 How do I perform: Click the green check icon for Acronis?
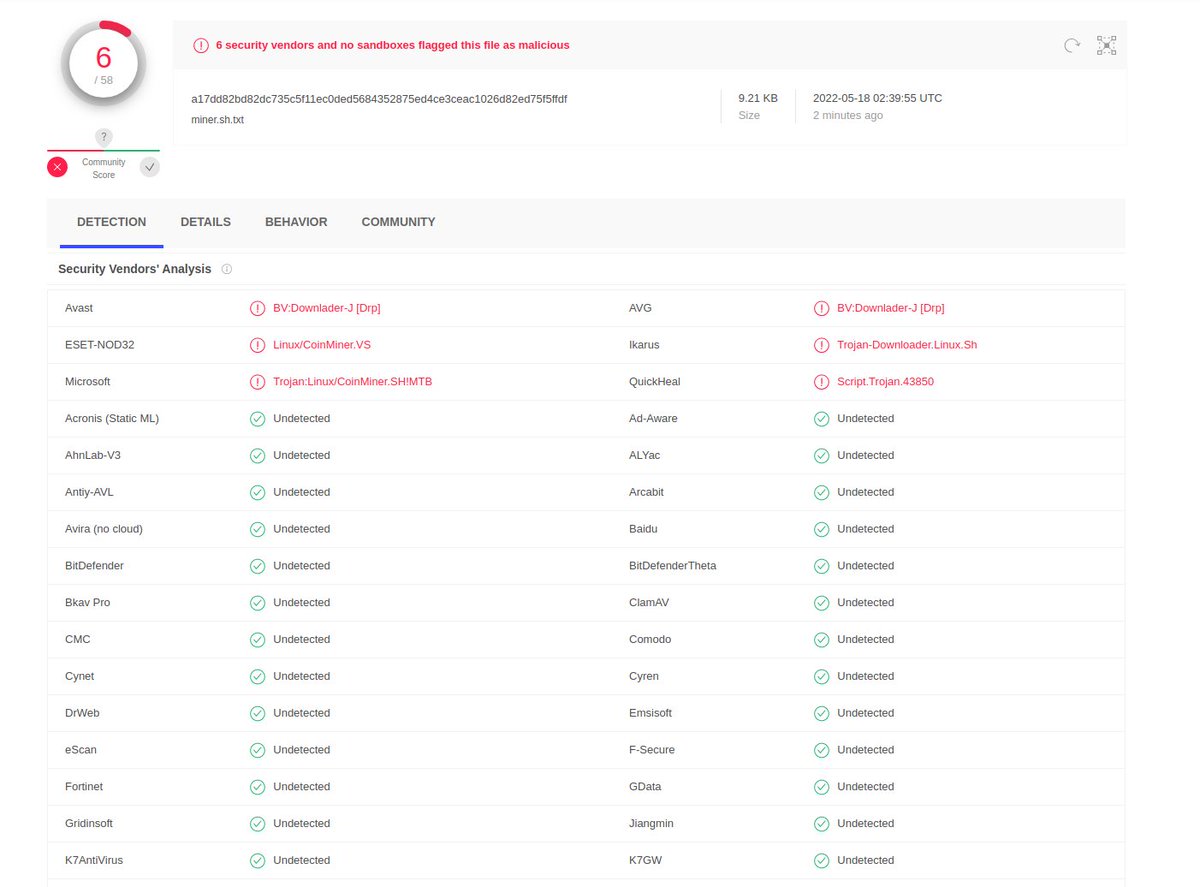tap(257, 418)
